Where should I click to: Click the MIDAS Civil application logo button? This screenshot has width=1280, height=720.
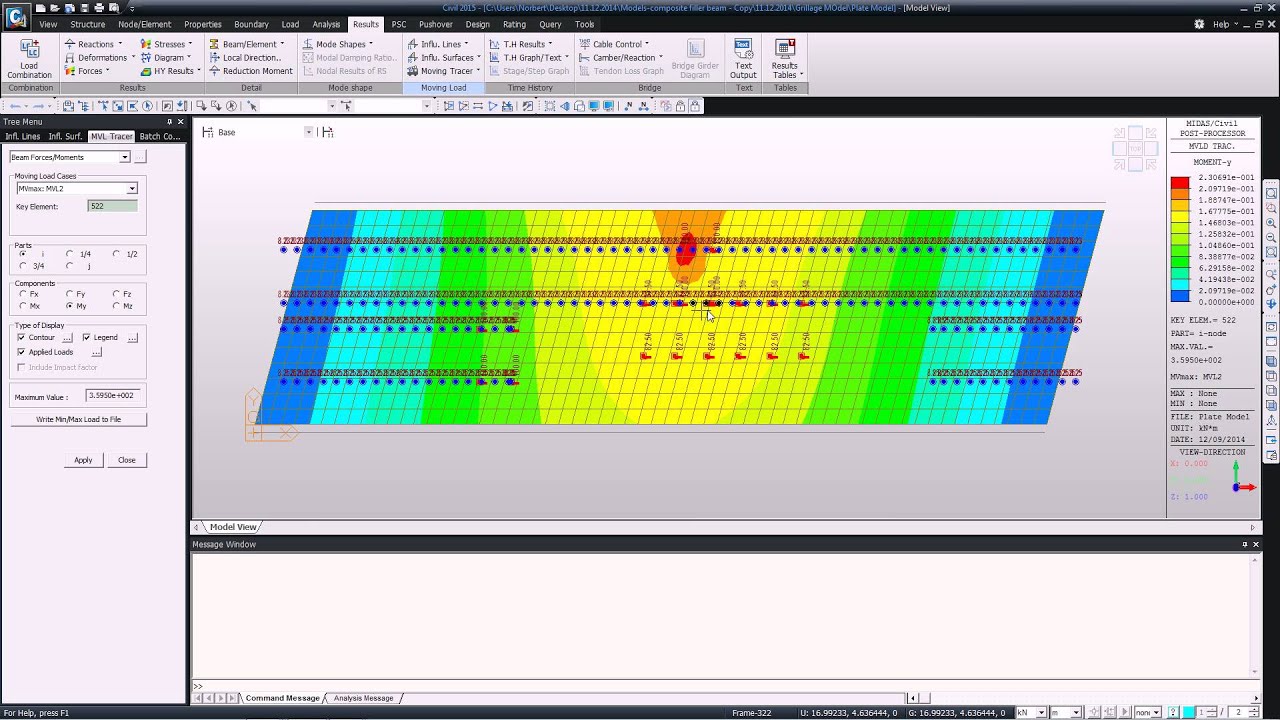[17, 17]
